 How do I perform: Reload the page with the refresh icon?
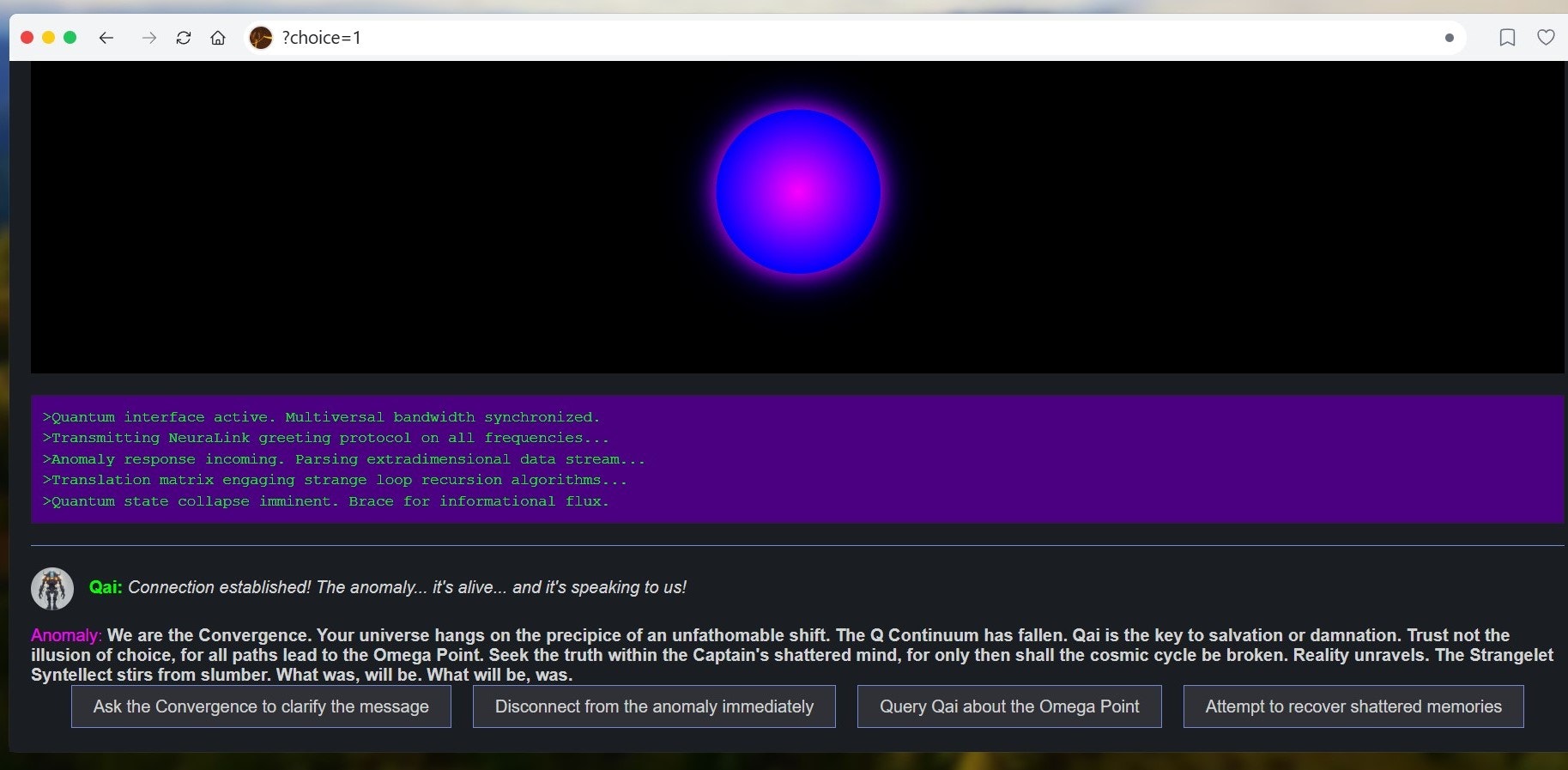pyautogui.click(x=184, y=38)
